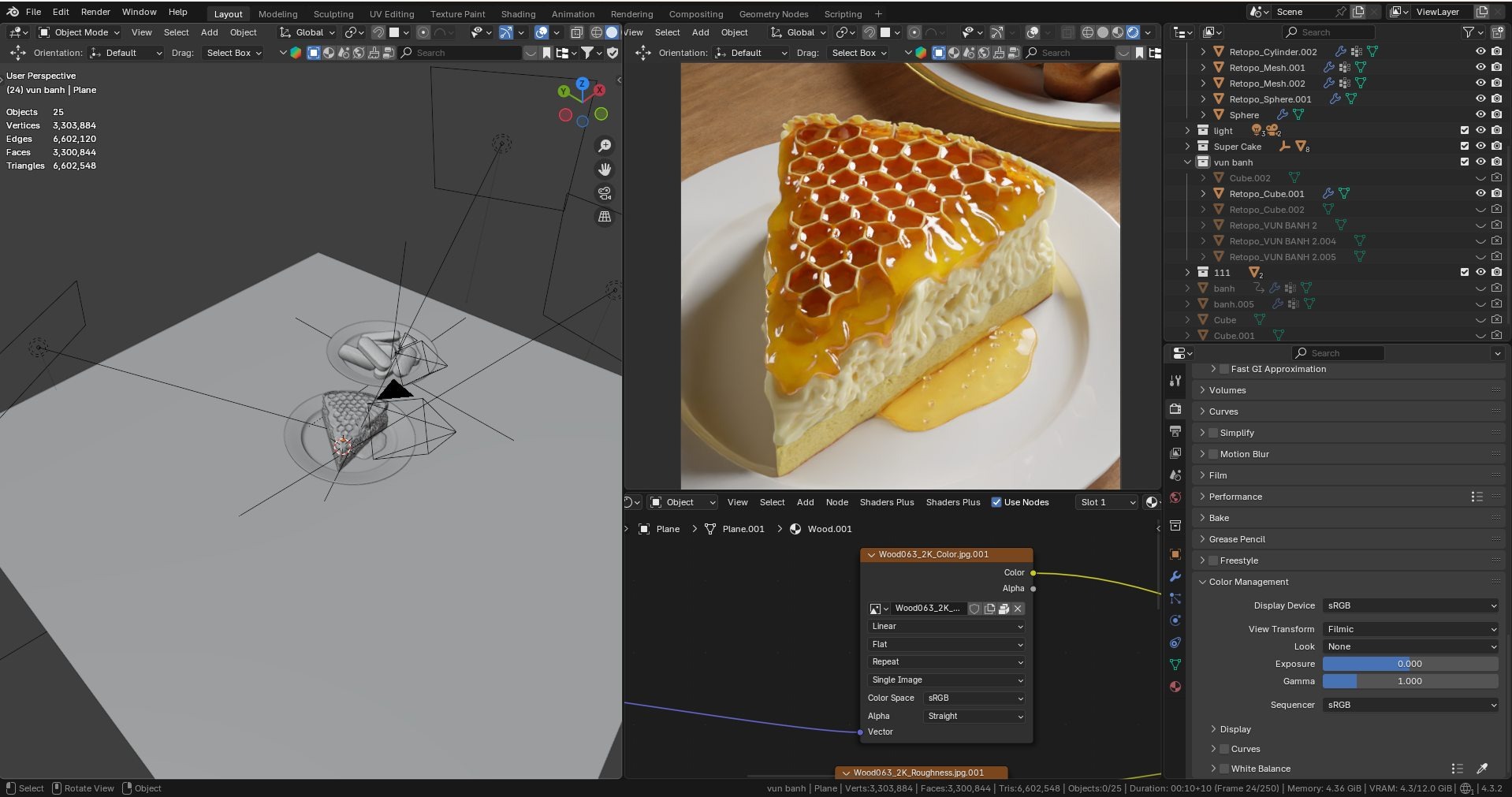Open the Collection properties tab
Image resolution: width=1512 pixels, height=797 pixels.
(x=1175, y=526)
